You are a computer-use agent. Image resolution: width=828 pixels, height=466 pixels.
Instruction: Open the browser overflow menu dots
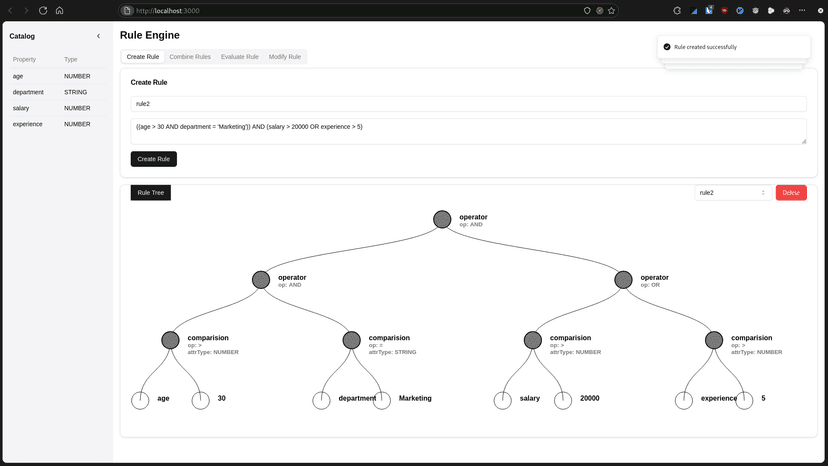point(802,11)
